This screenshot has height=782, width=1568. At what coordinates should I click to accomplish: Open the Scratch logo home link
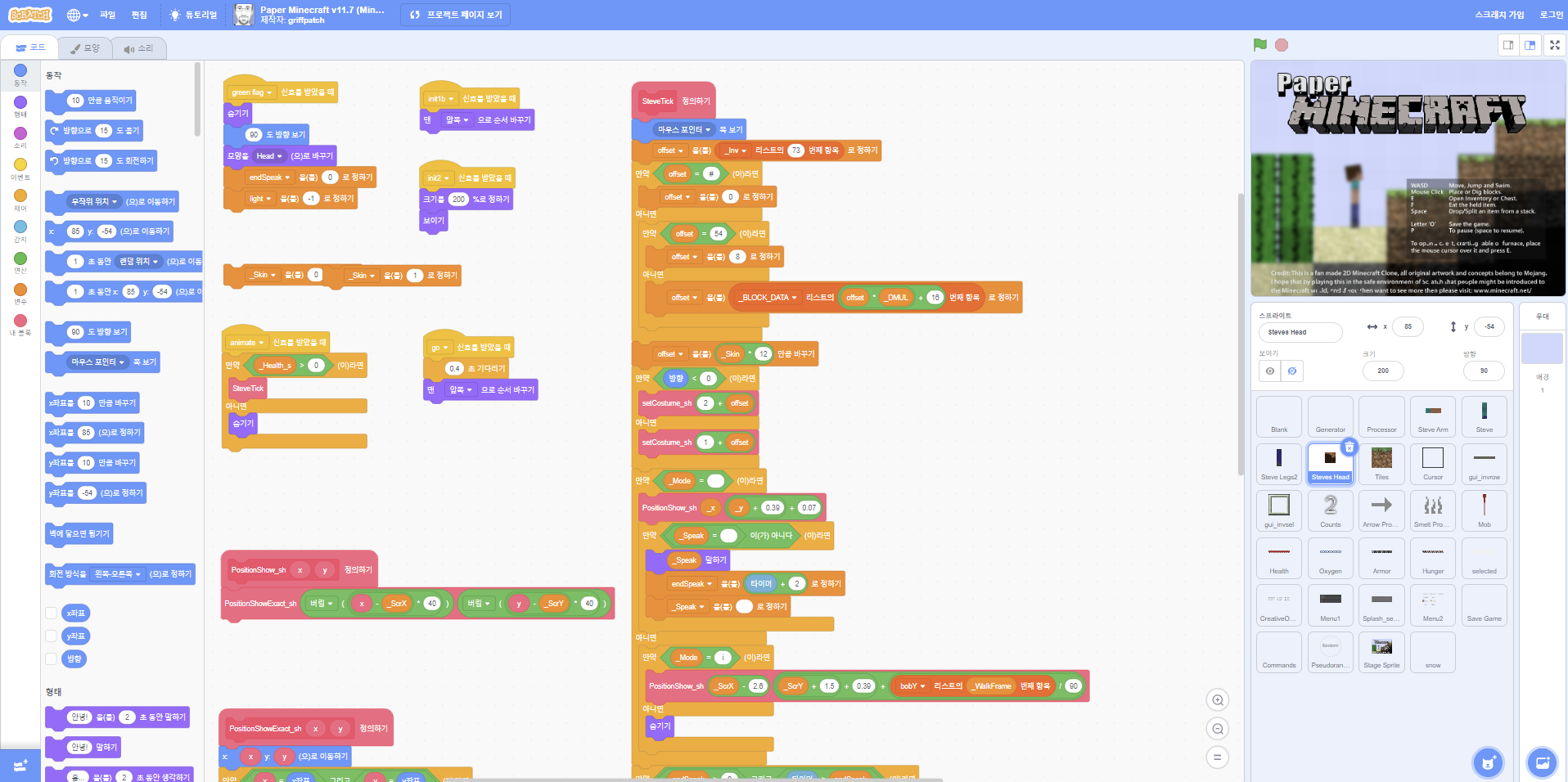(x=30, y=15)
